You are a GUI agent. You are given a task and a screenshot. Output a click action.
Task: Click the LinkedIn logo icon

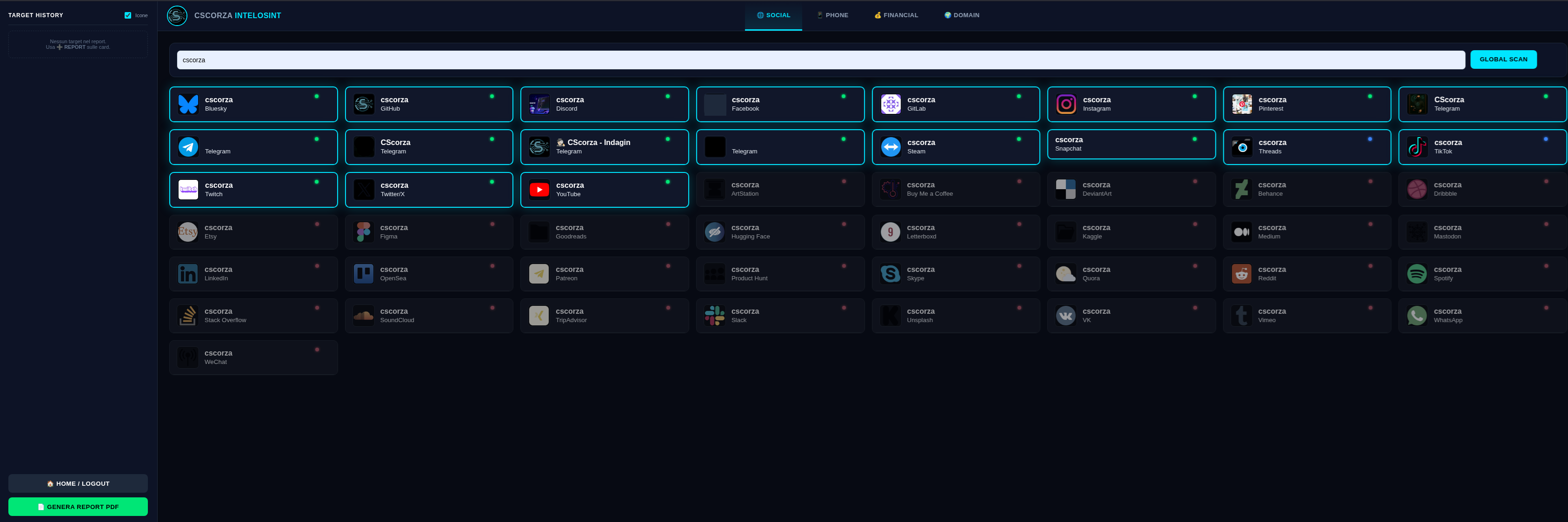click(187, 274)
